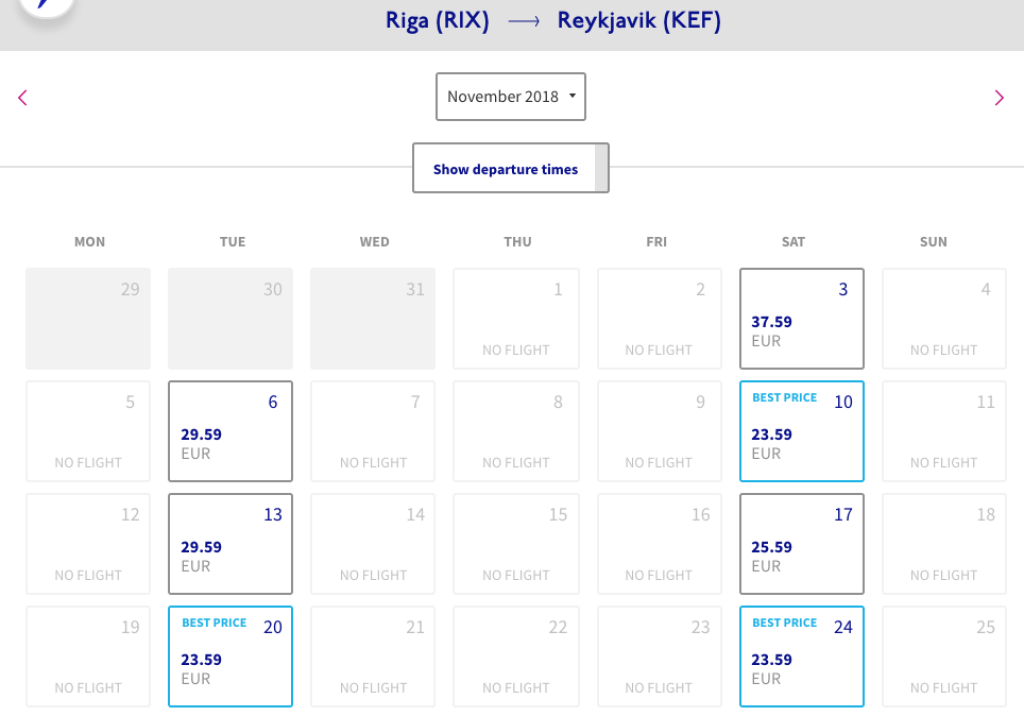Click the no-flight cell for Thursday 1
1024x716 pixels.
[516, 319]
